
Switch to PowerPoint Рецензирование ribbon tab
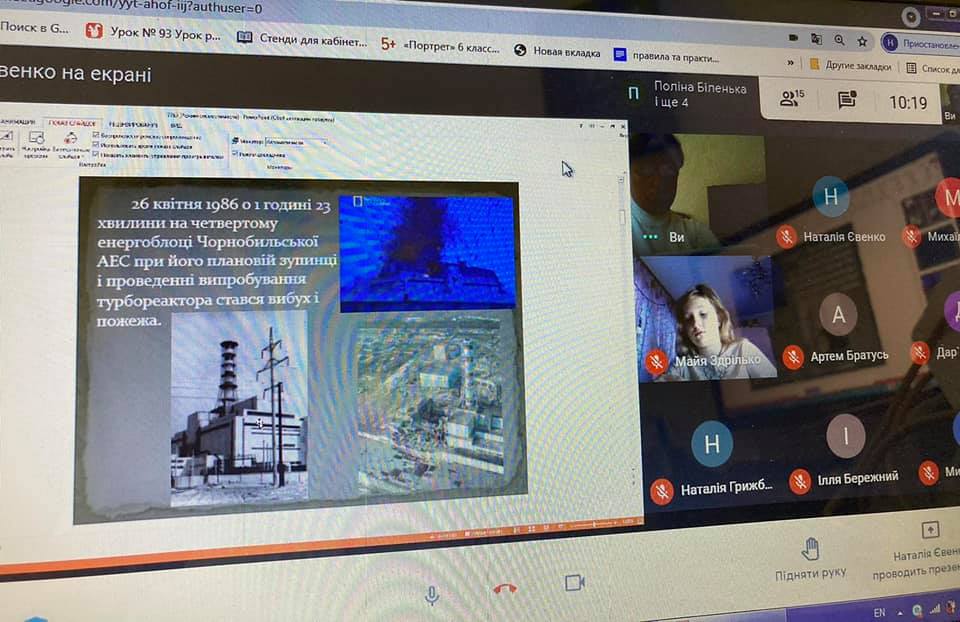tap(133, 124)
